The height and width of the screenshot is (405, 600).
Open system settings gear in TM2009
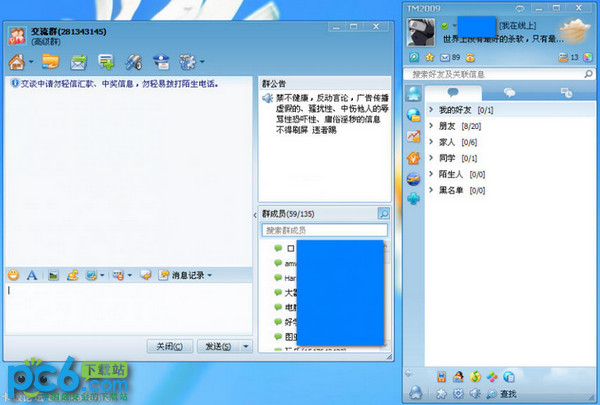tap(458, 394)
